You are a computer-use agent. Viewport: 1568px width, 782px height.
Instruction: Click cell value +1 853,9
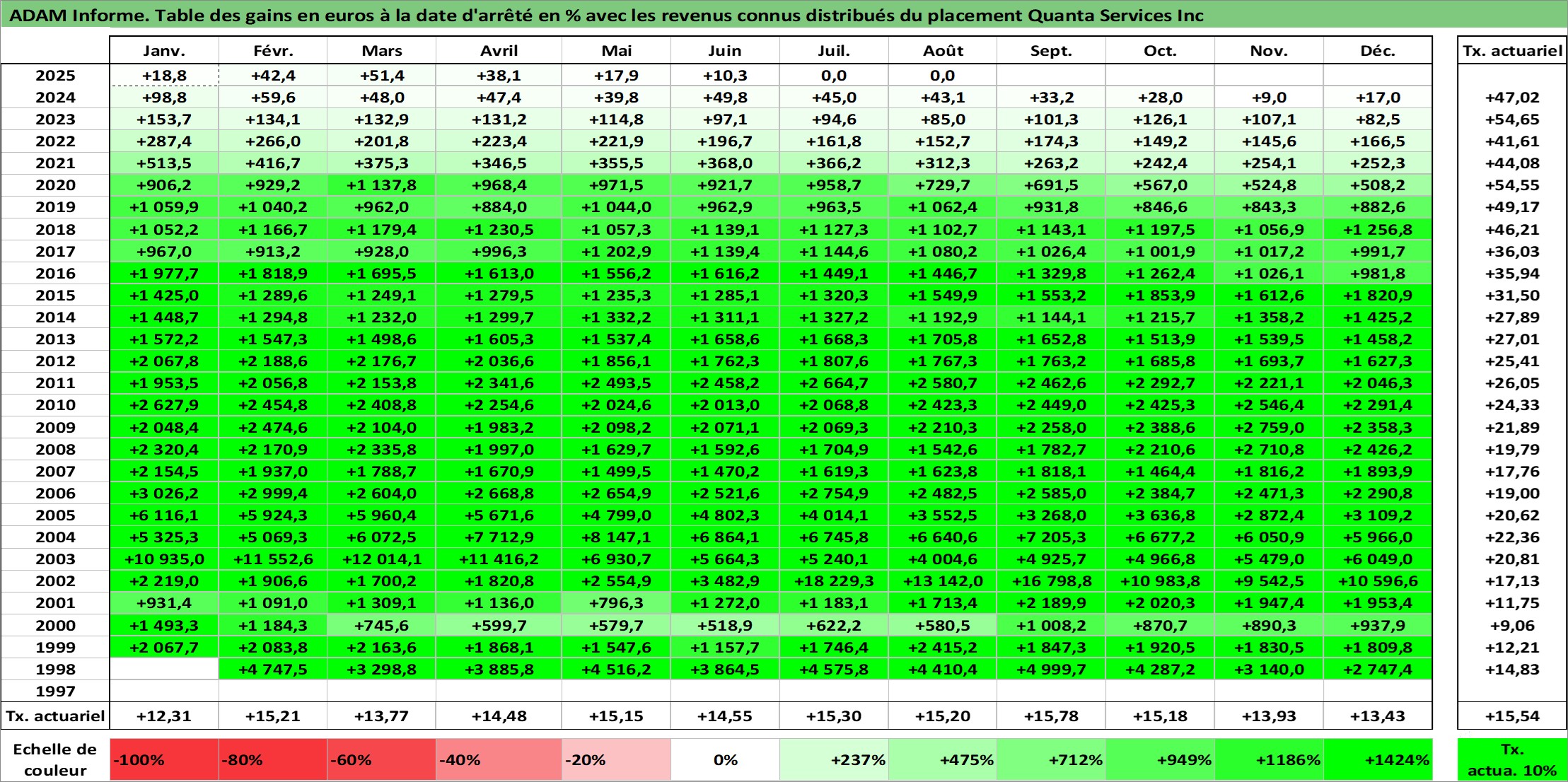[x=1160, y=296]
